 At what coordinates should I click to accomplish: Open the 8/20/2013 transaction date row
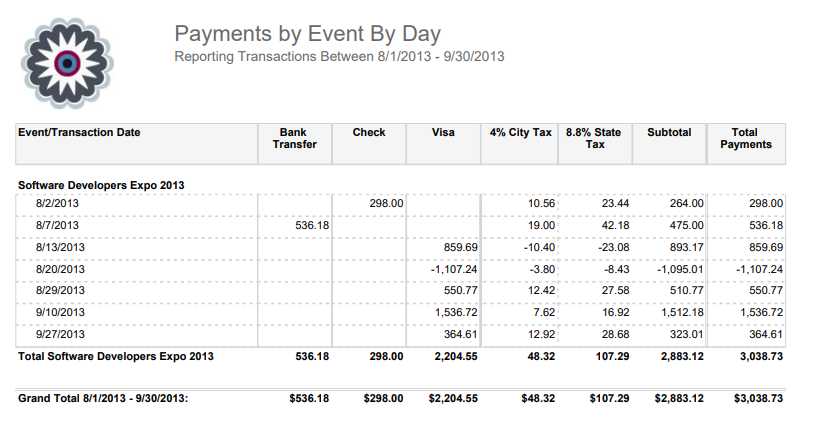(60, 269)
